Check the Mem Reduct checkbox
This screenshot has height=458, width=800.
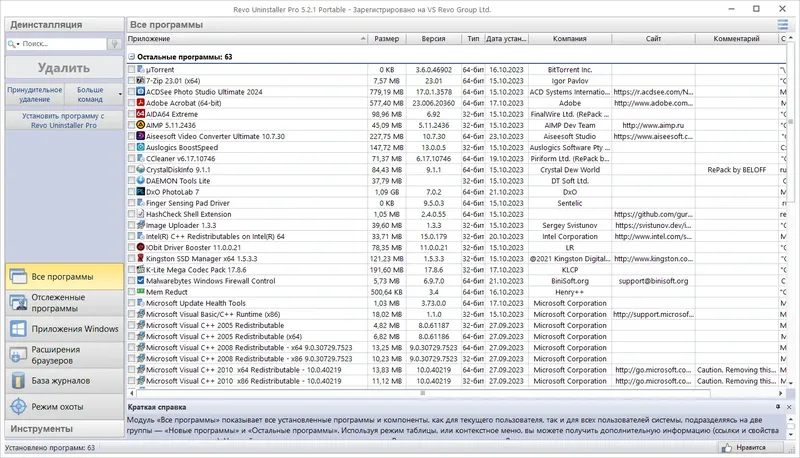click(132, 292)
